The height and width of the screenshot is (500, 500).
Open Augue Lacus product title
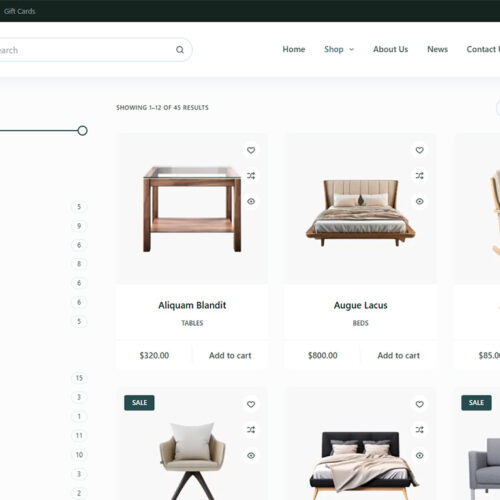pyautogui.click(x=361, y=305)
